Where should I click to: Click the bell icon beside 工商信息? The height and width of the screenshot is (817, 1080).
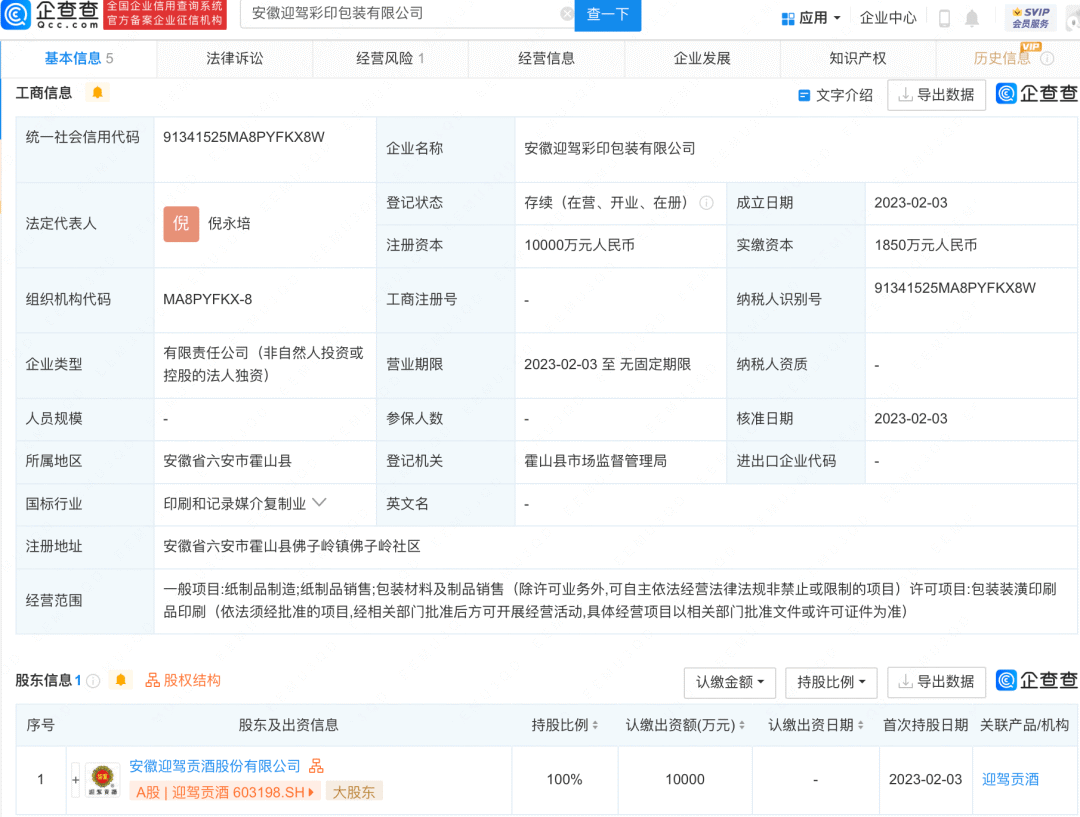tap(97, 93)
